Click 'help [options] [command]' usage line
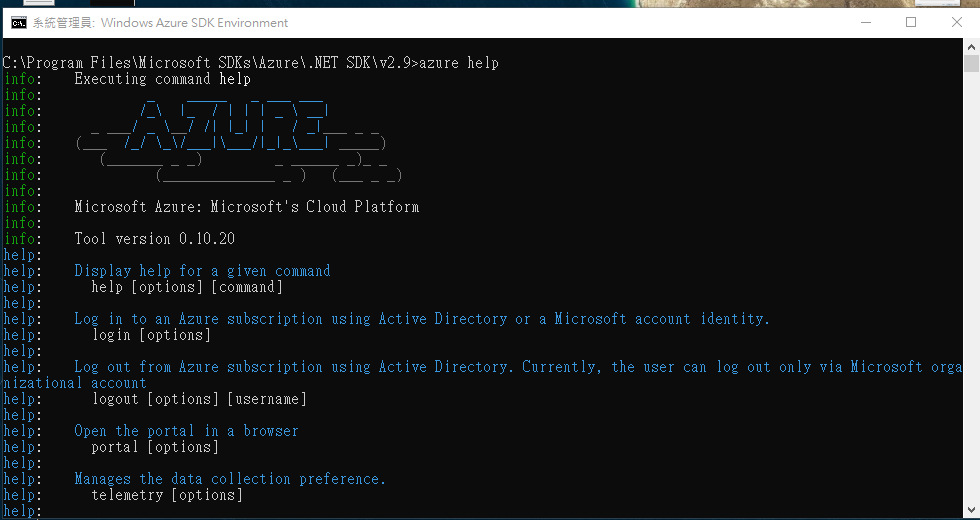This screenshot has height=520, width=980. [188, 288]
